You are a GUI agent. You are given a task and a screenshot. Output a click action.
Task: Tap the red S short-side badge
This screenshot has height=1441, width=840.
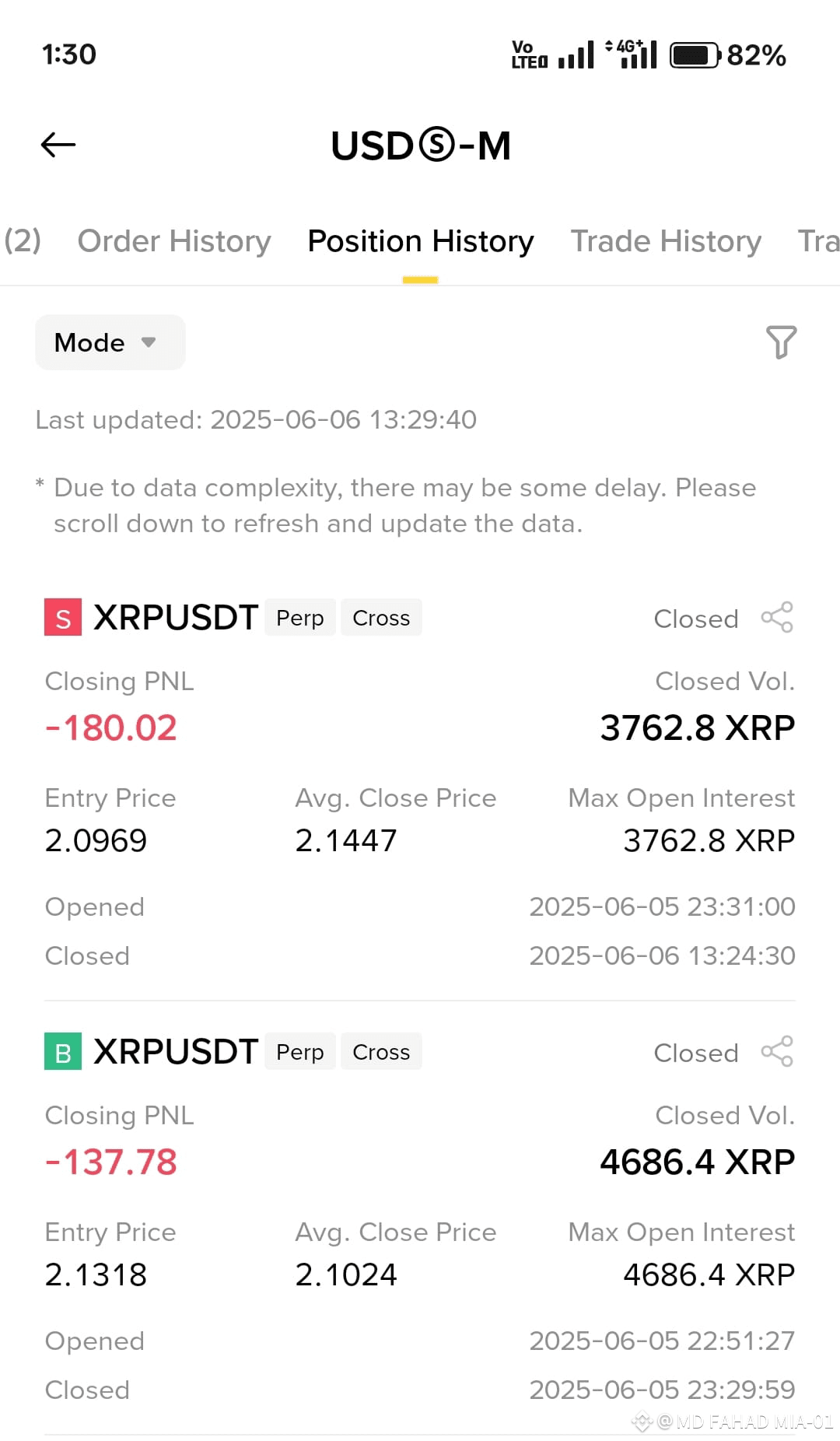click(63, 618)
